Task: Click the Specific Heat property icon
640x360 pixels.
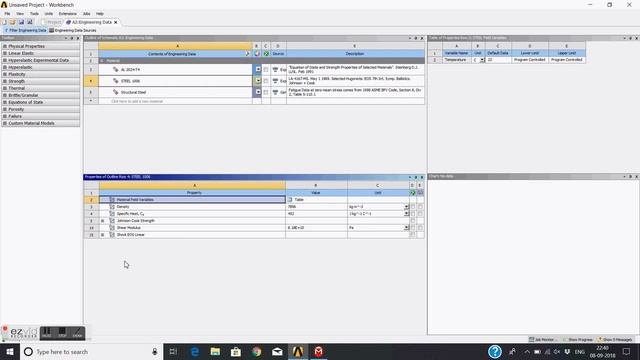Action: pos(112,214)
